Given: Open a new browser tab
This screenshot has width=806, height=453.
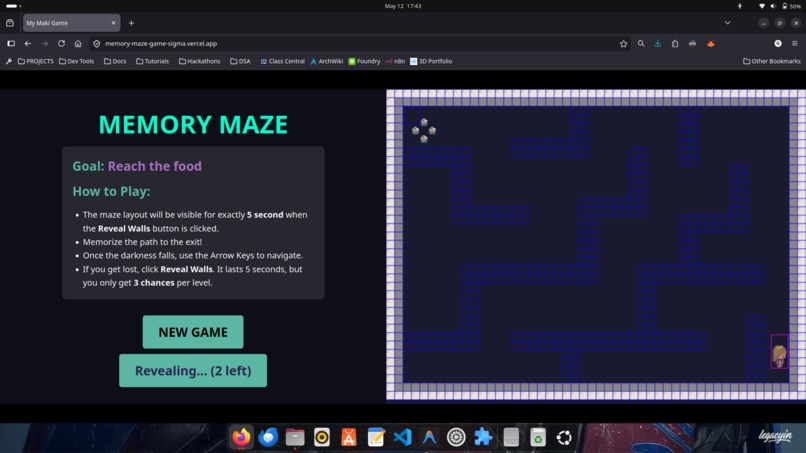Looking at the screenshot, I should coord(131,23).
